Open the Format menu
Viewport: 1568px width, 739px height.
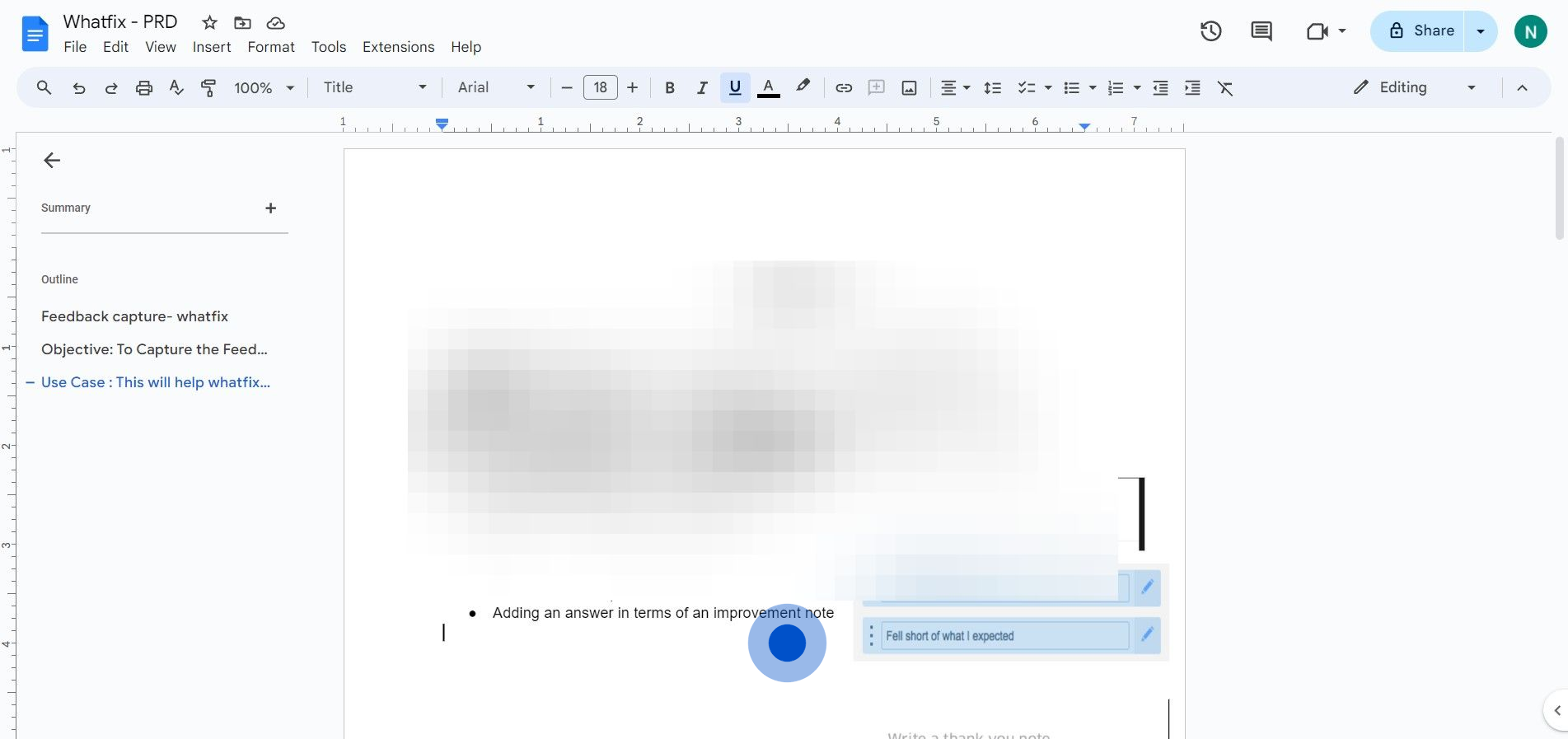coord(271,47)
